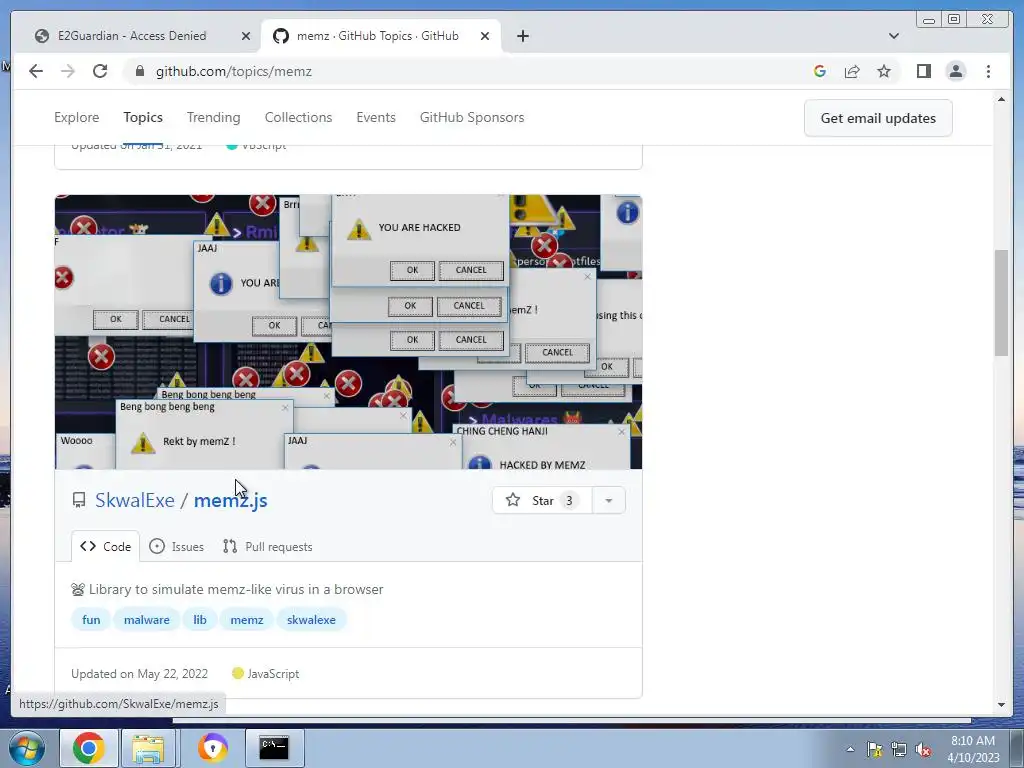Screen dimensions: 1024x768
Task: Open Collections navigation link
Action: click(298, 118)
